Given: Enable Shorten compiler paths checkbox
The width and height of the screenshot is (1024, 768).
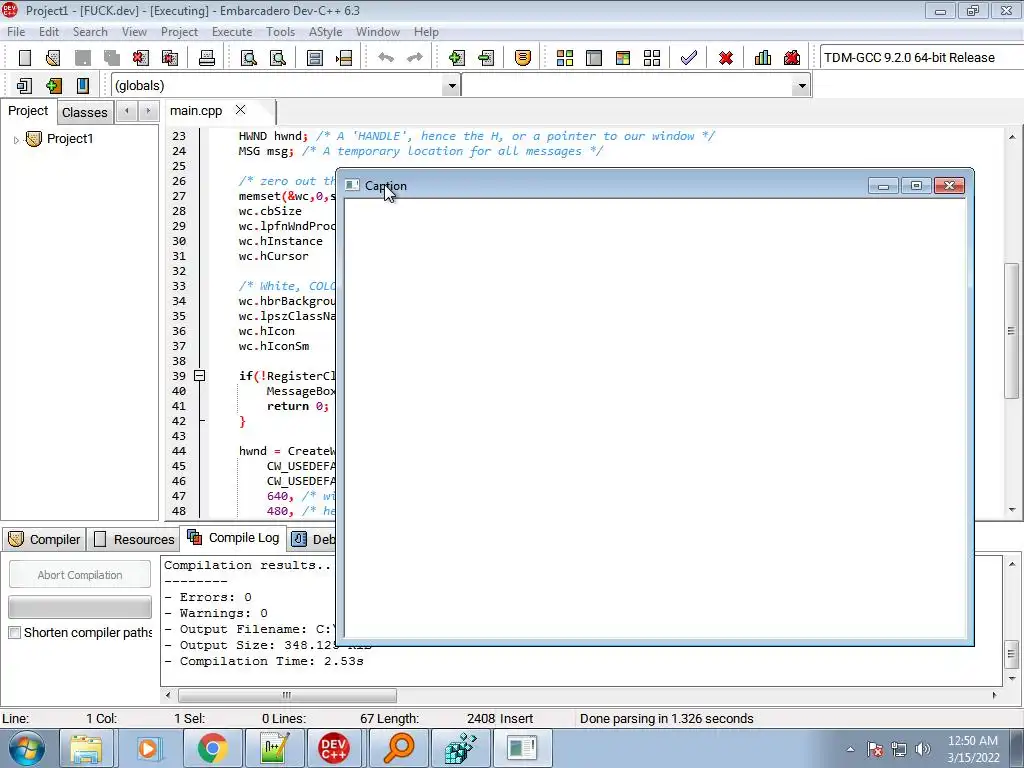Looking at the screenshot, I should 14,633.
